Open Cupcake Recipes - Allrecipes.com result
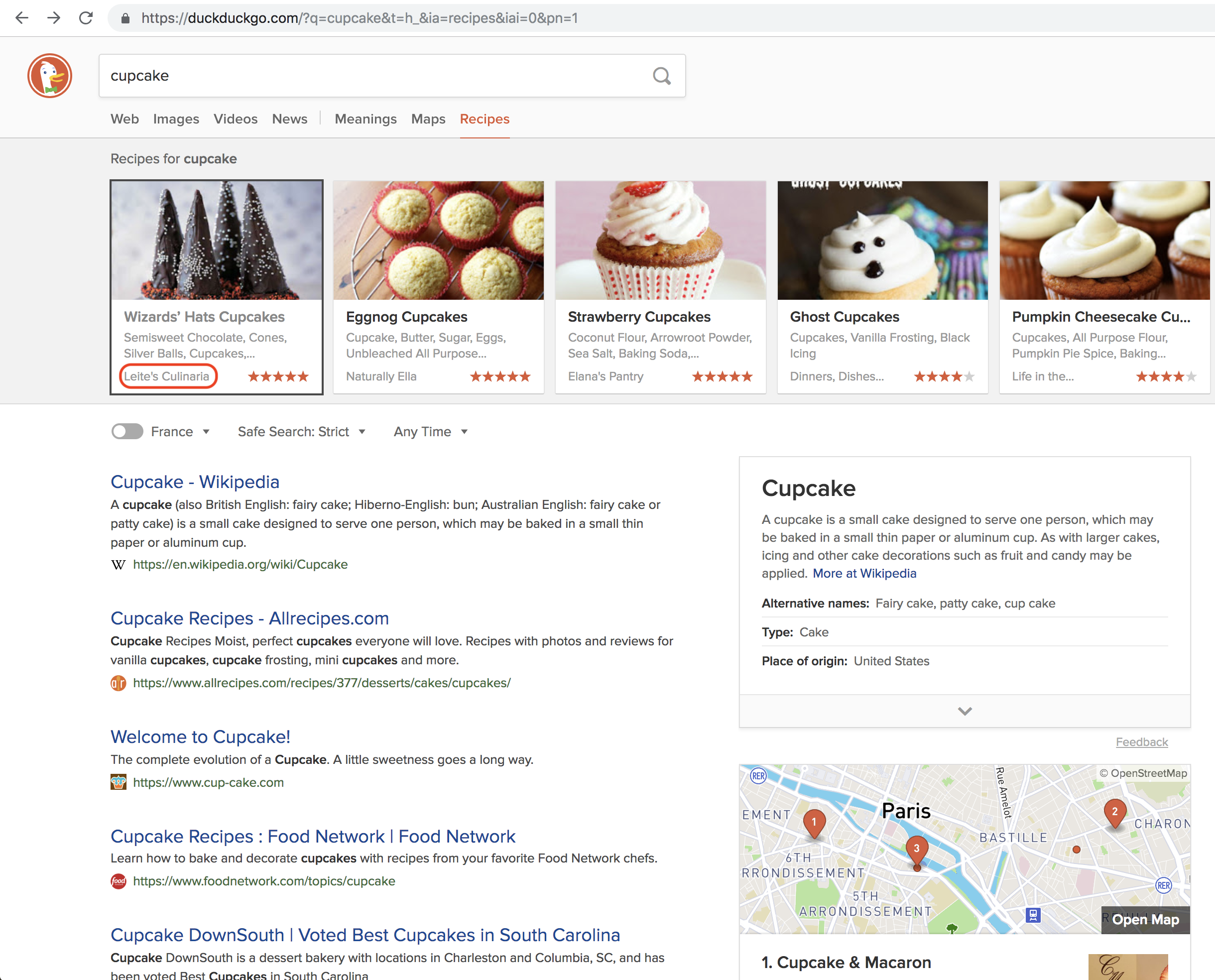 (x=249, y=618)
